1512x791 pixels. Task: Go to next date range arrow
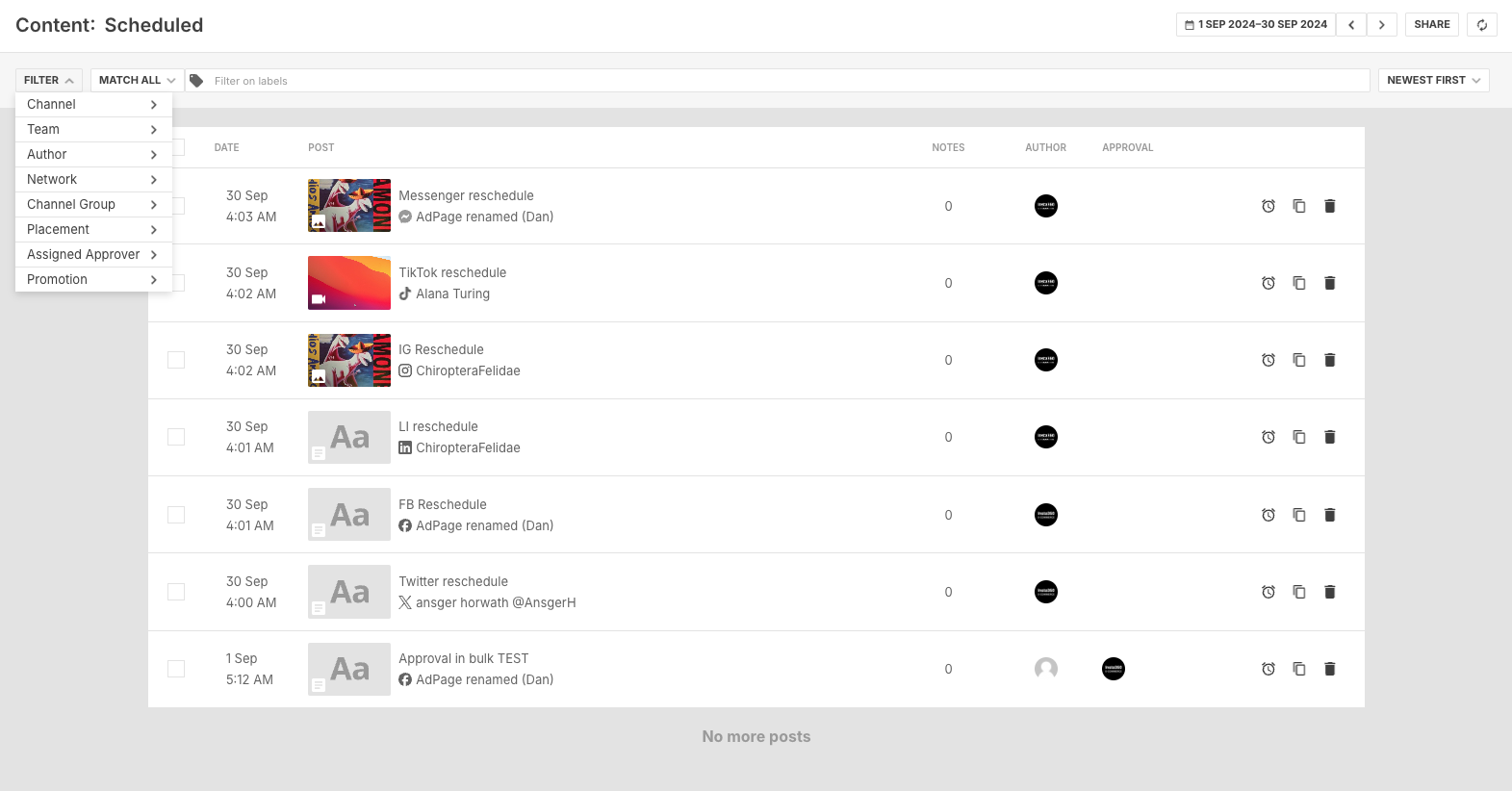click(x=1382, y=25)
